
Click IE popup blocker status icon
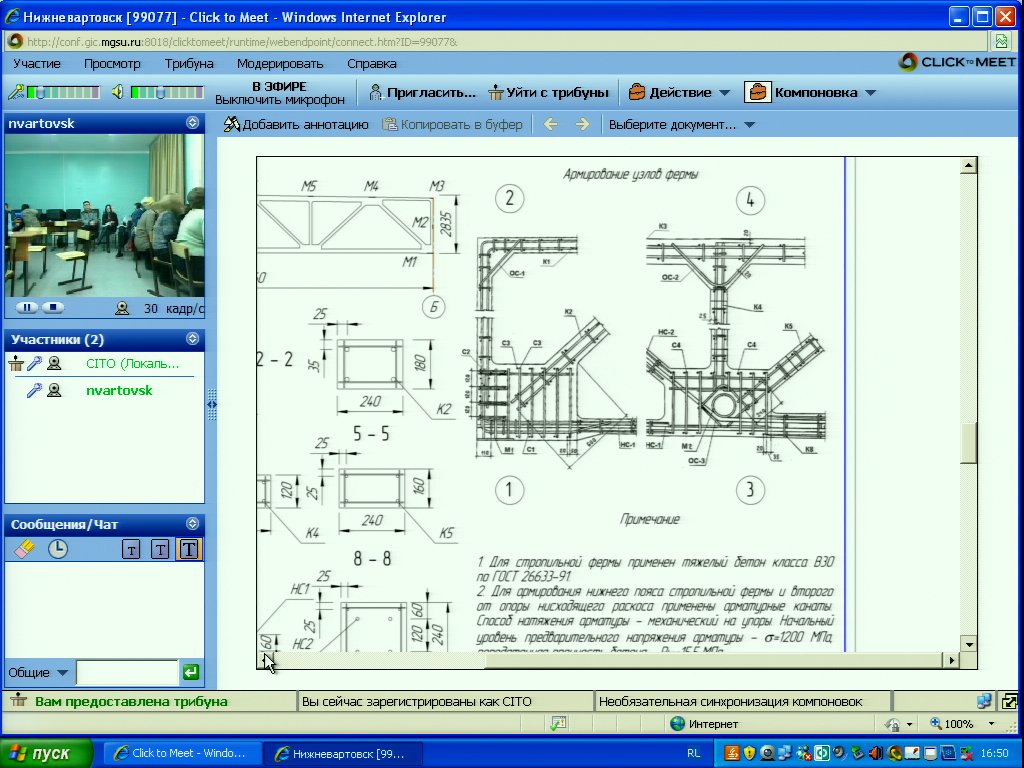558,724
